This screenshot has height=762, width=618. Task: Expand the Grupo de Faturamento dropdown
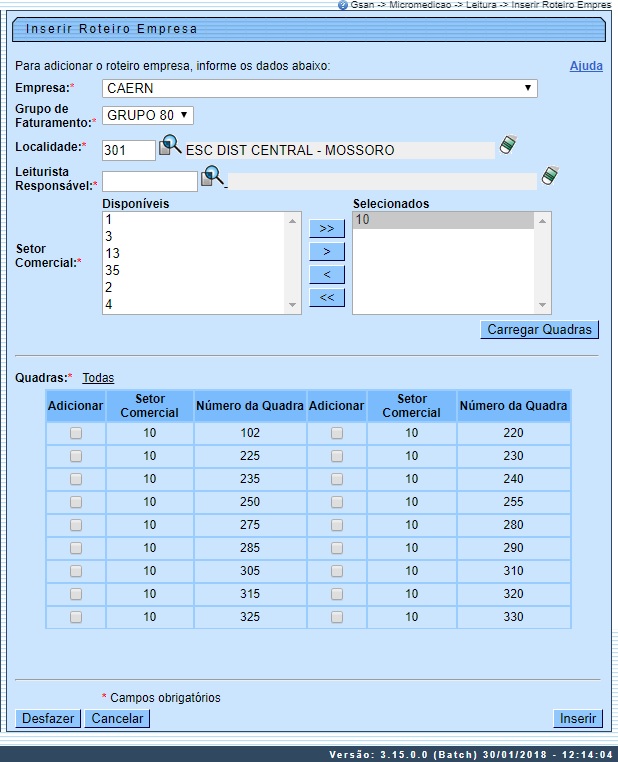148,116
